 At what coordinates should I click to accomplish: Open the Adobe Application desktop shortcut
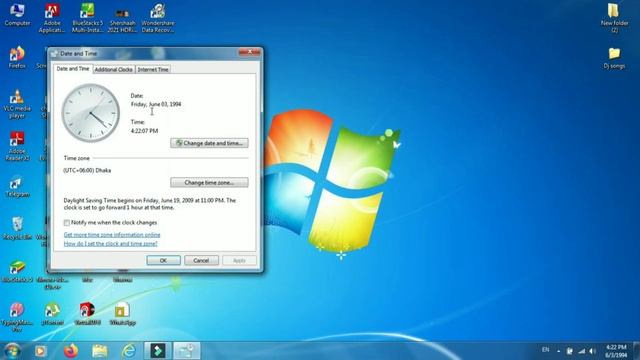[52, 18]
